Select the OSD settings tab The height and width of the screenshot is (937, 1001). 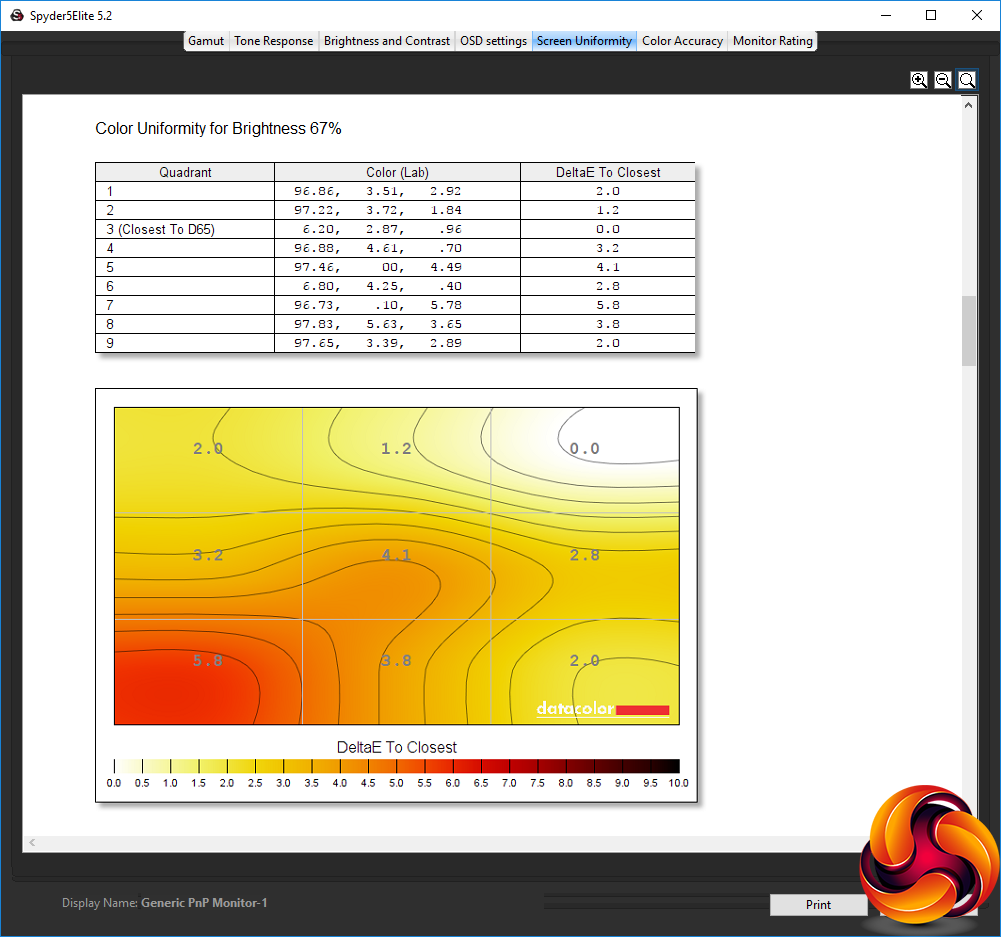493,41
